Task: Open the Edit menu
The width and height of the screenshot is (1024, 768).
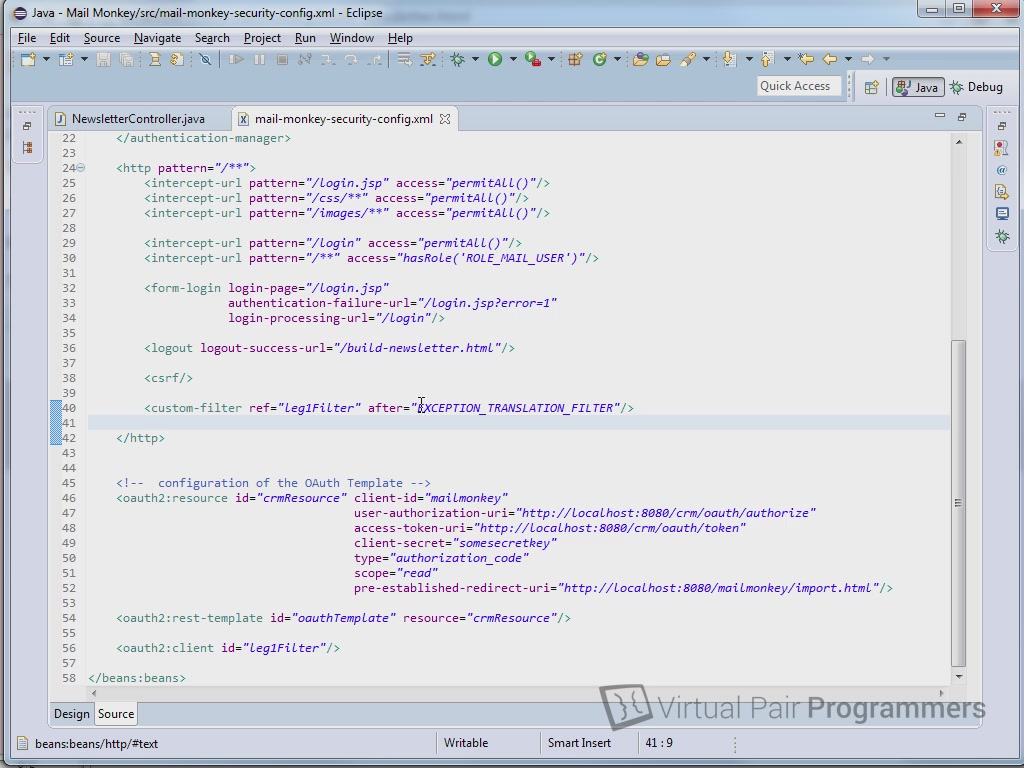Action: (59, 38)
